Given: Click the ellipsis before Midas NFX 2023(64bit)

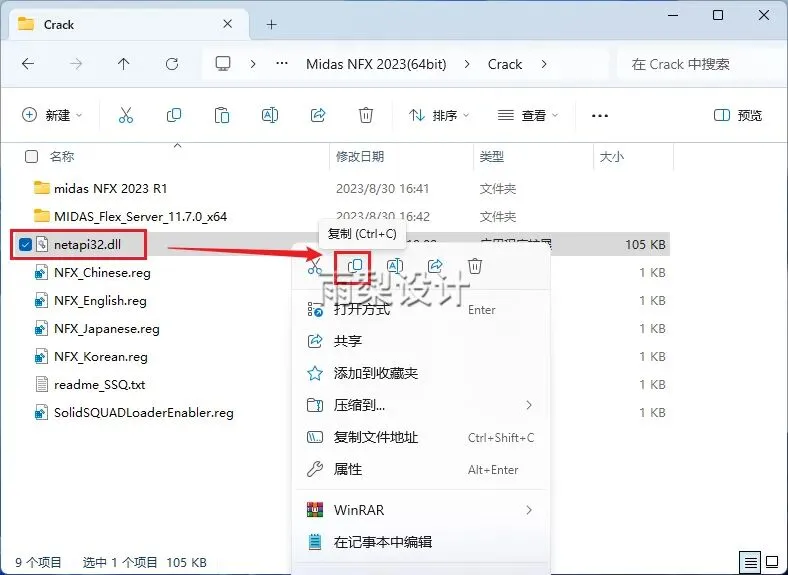Looking at the screenshot, I should pyautogui.click(x=282, y=64).
